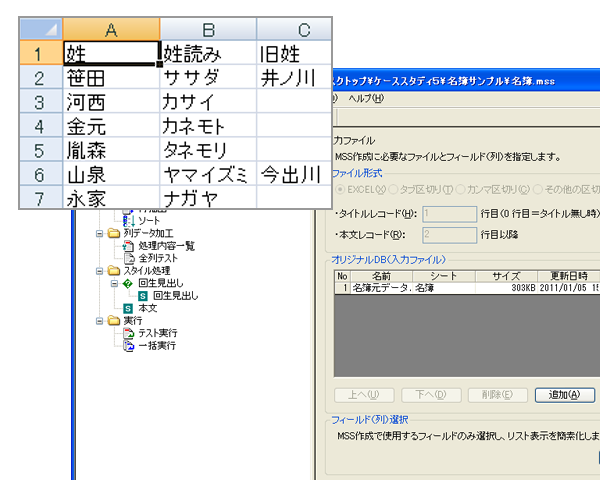Click the 追加(A) button

(x=565, y=395)
